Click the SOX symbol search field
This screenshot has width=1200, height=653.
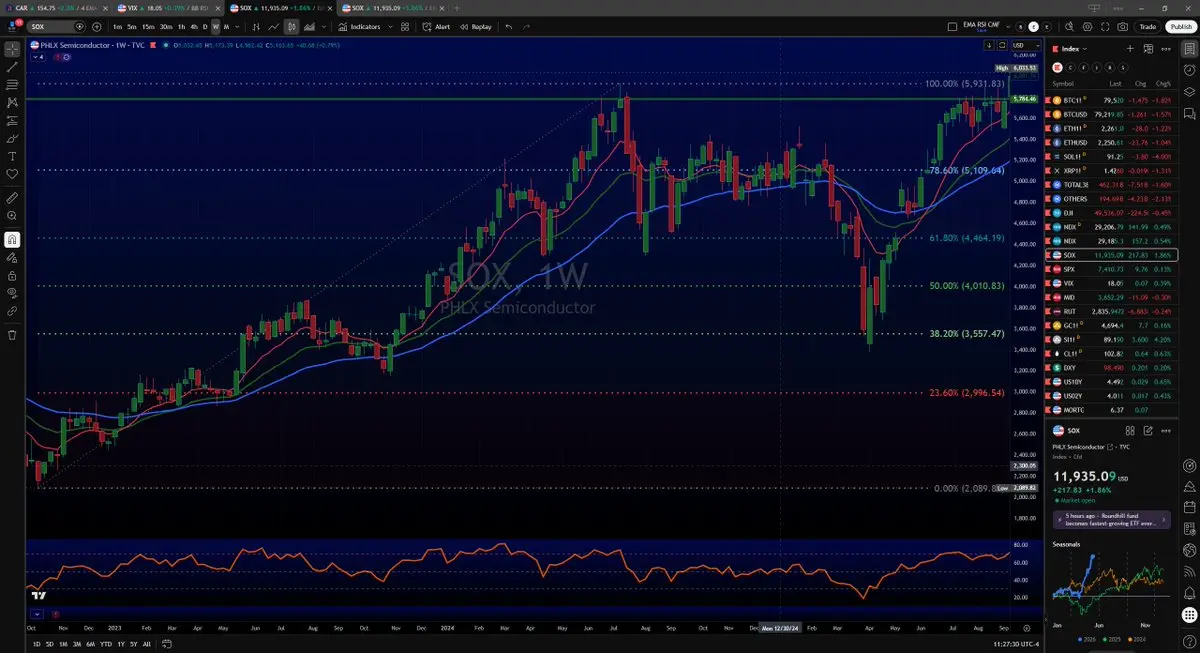click(x=57, y=26)
